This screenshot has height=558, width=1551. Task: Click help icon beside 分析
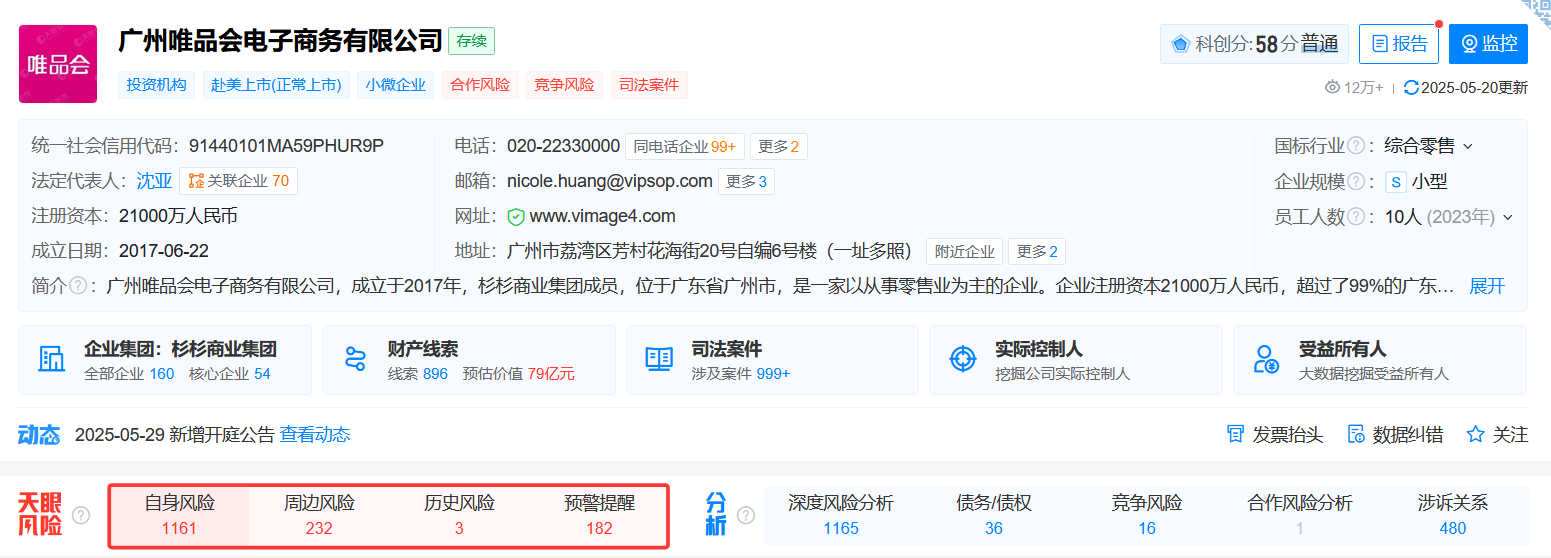(x=746, y=515)
